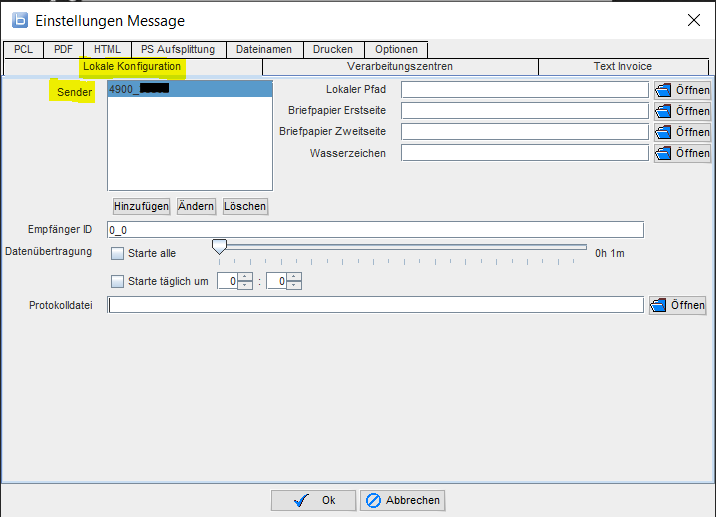716x517 pixels.
Task: Switch to the PS Aufsplittung tab
Action: (177, 49)
